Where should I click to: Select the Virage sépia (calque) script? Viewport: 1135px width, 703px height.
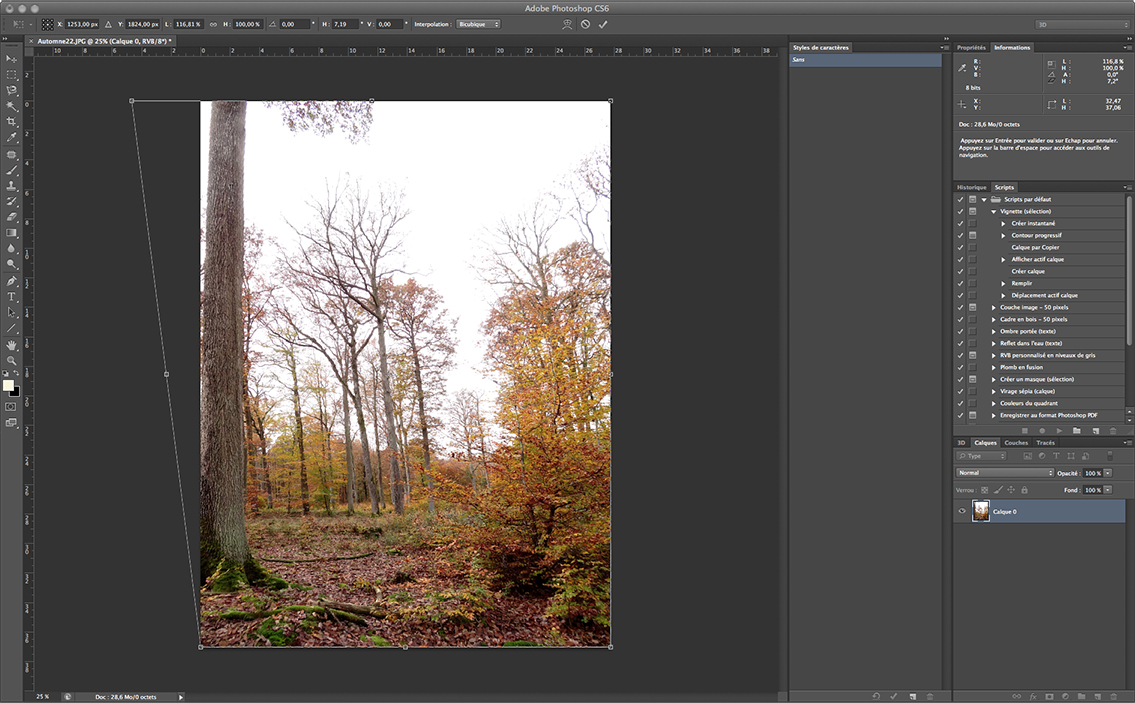[1027, 391]
